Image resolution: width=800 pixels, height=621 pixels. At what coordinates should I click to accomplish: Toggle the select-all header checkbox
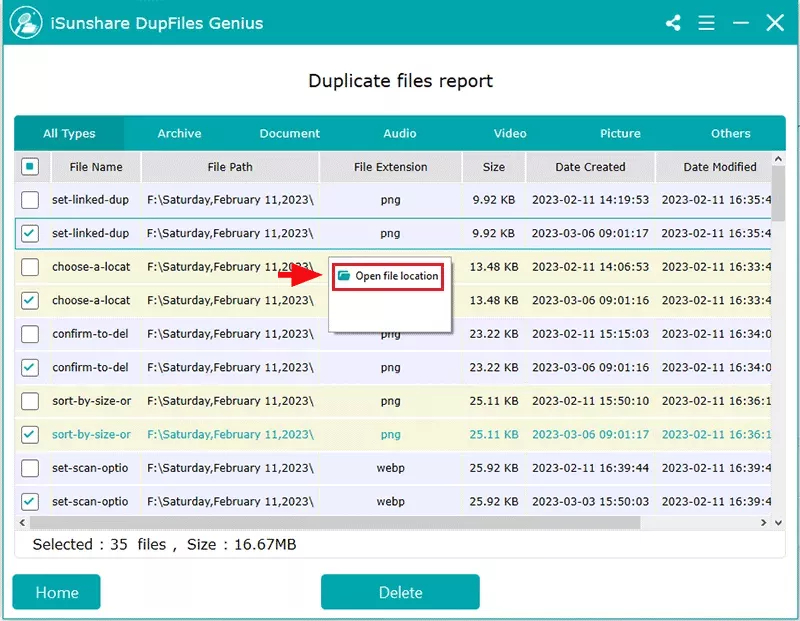[x=30, y=167]
